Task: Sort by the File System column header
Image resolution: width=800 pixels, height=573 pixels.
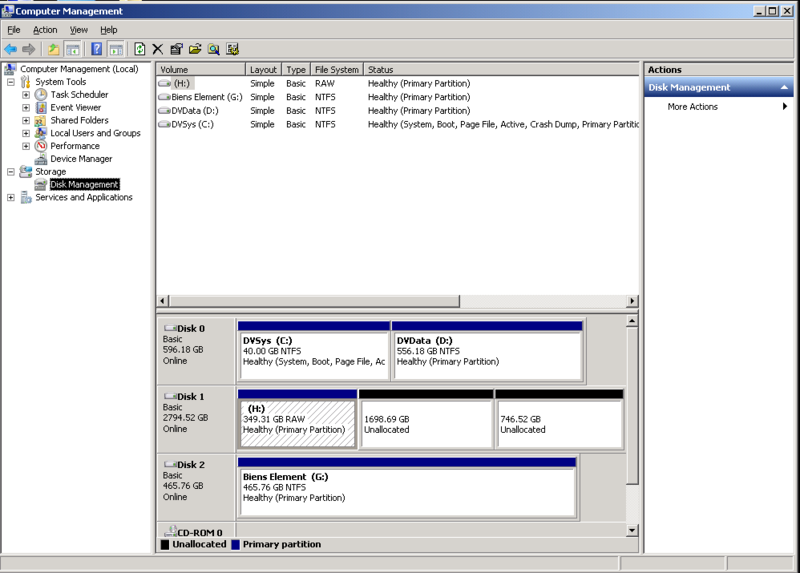Action: pyautogui.click(x=337, y=69)
